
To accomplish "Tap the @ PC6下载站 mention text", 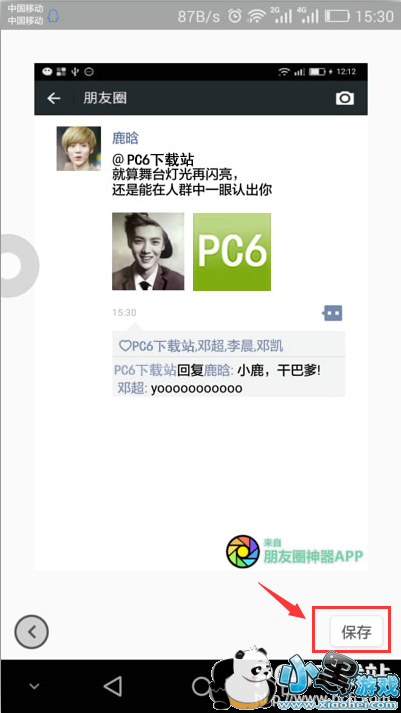I will [x=153, y=160].
